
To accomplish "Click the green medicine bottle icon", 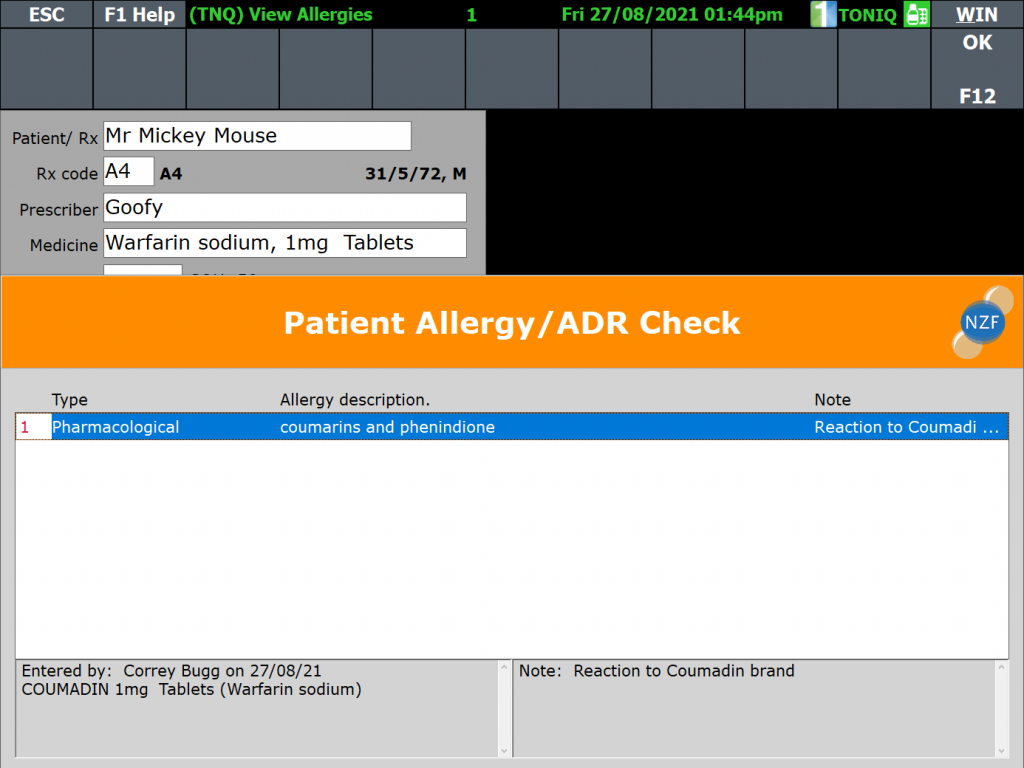I will pyautogui.click(x=915, y=14).
